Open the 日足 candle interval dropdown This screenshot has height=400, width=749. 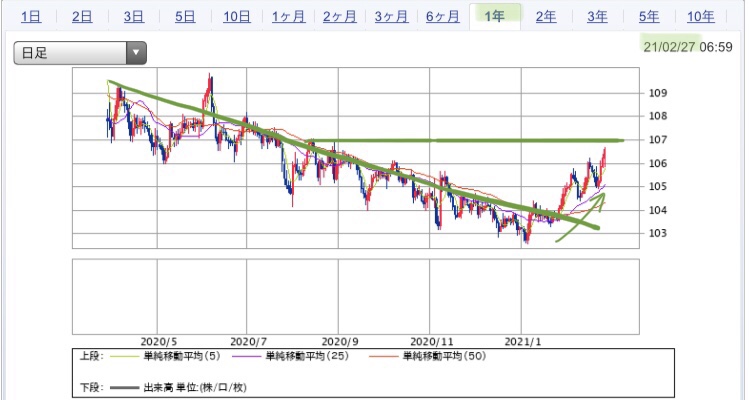point(80,53)
